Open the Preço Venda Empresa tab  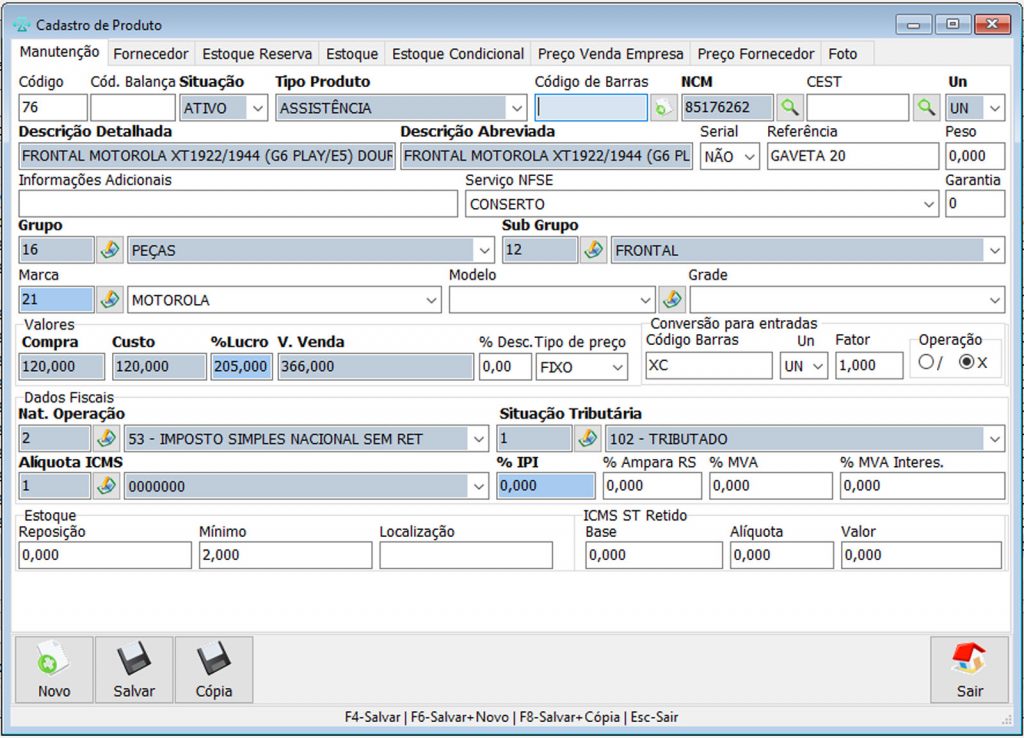click(x=610, y=54)
